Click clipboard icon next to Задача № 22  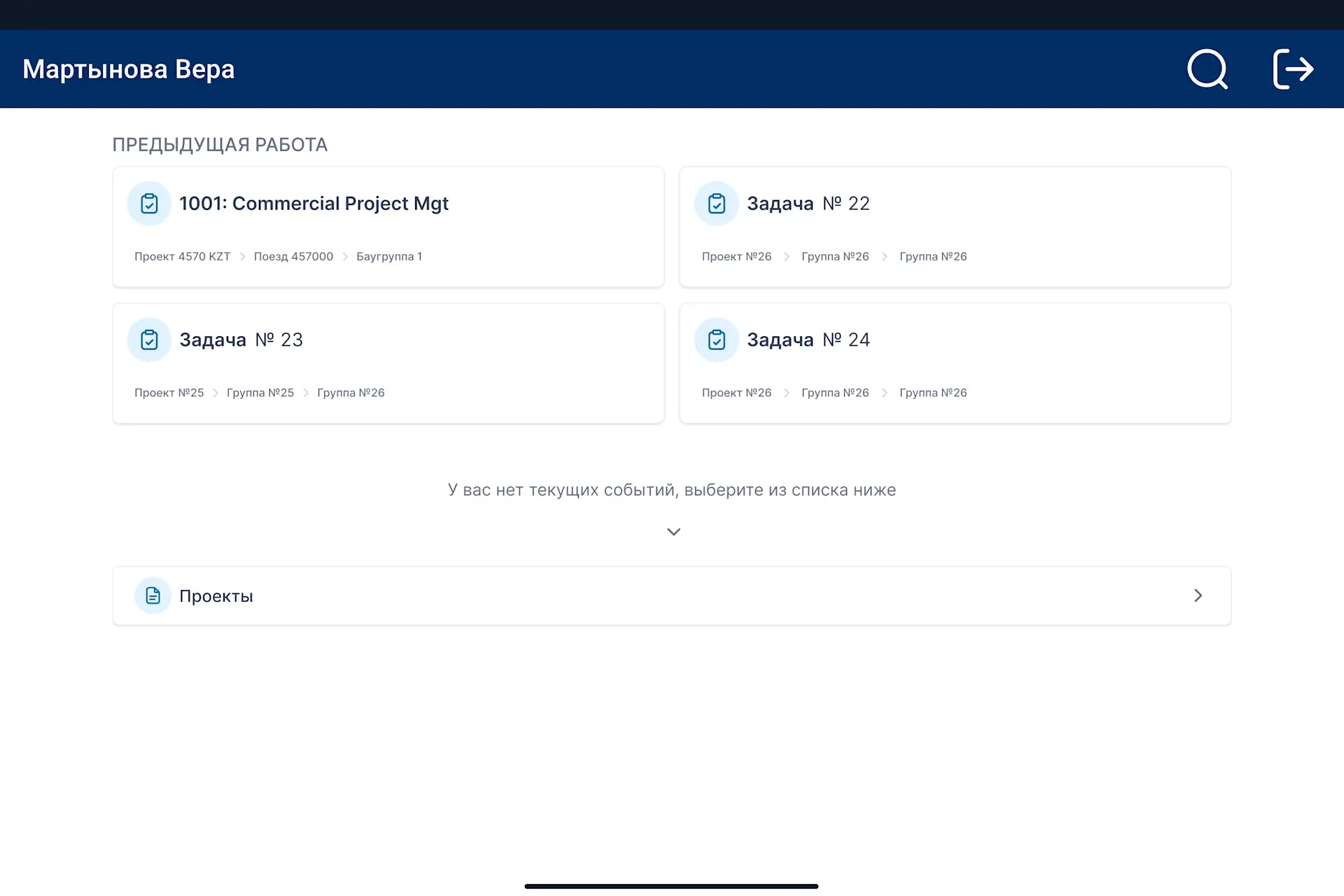click(x=716, y=204)
